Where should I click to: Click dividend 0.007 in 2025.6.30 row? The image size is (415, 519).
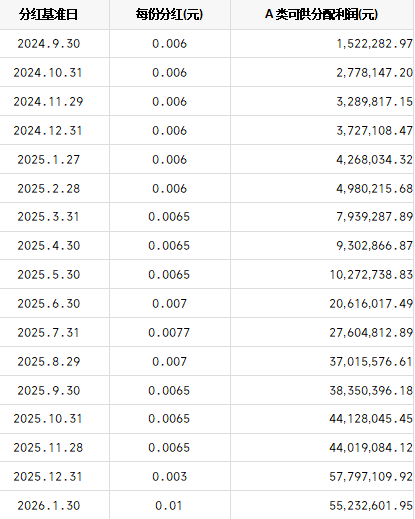(169, 304)
